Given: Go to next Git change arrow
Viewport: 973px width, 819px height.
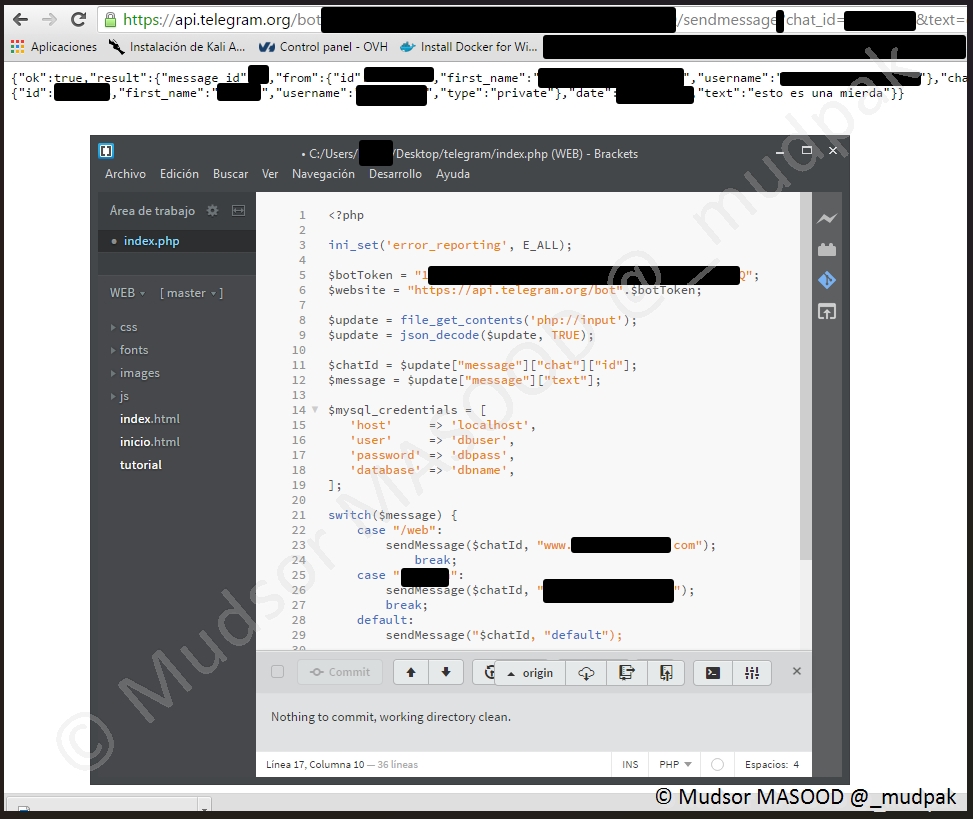Looking at the screenshot, I should 446,673.
